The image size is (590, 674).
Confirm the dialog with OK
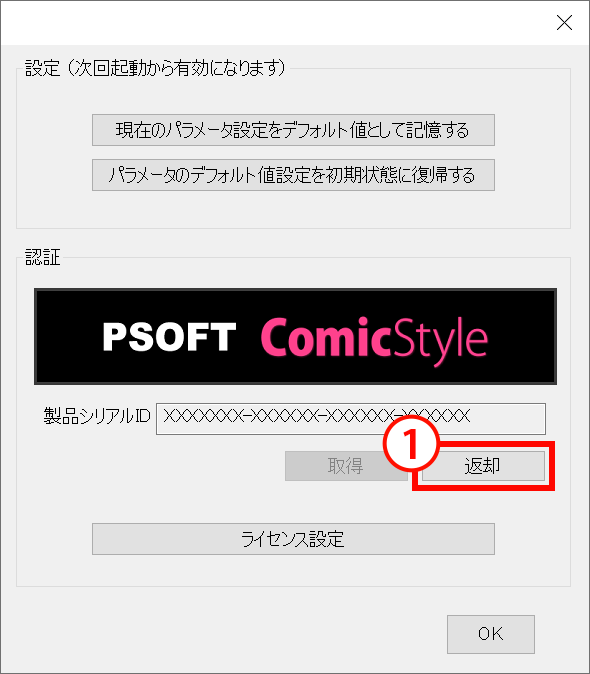[491, 634]
